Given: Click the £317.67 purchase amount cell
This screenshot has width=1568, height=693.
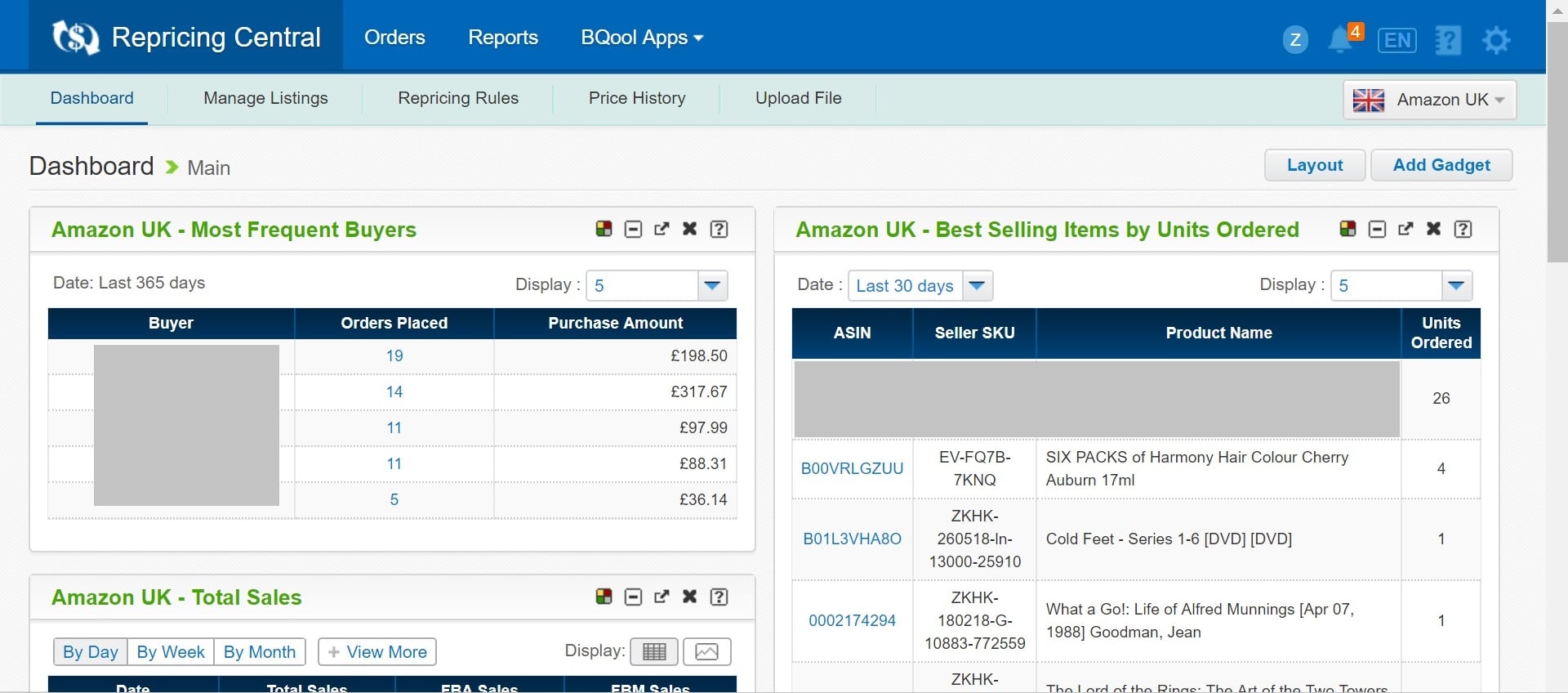Looking at the screenshot, I should tap(615, 391).
